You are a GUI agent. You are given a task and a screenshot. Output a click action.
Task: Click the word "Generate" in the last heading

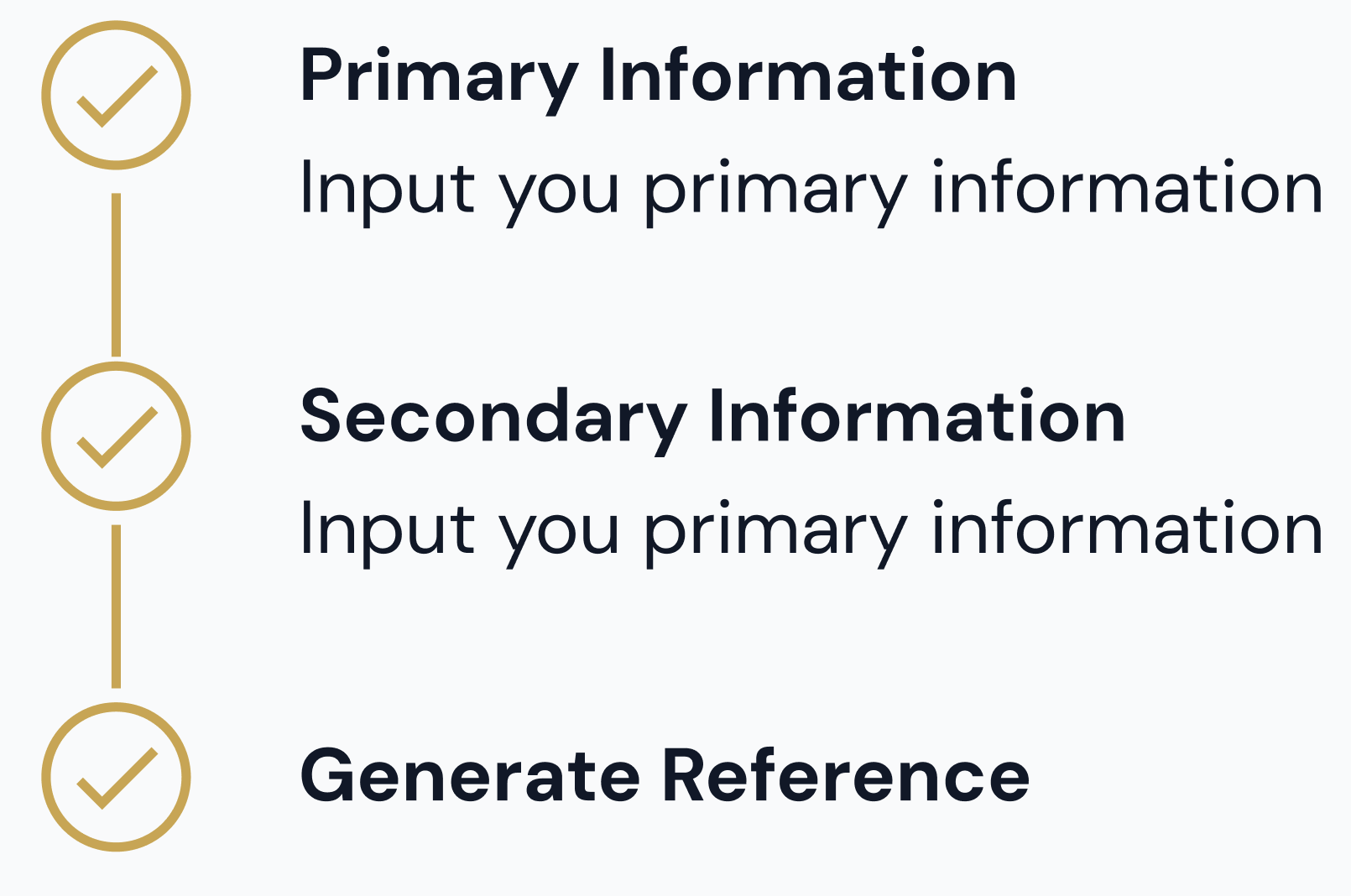pyautogui.click(x=470, y=777)
